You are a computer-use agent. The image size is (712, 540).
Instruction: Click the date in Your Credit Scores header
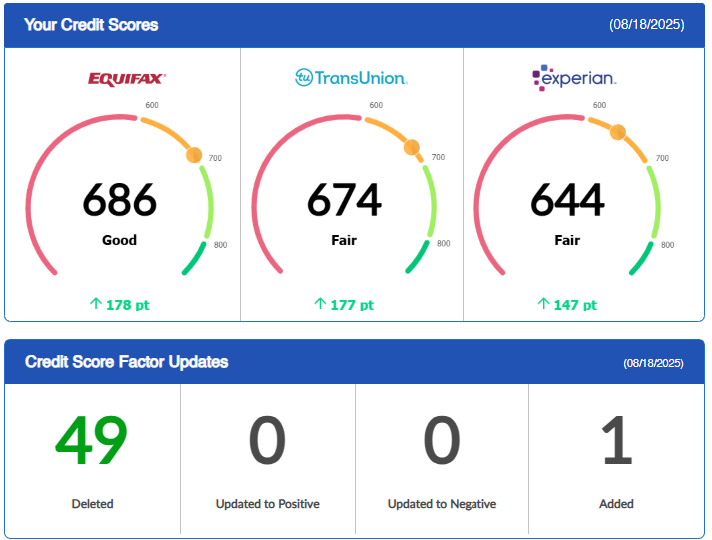646,25
